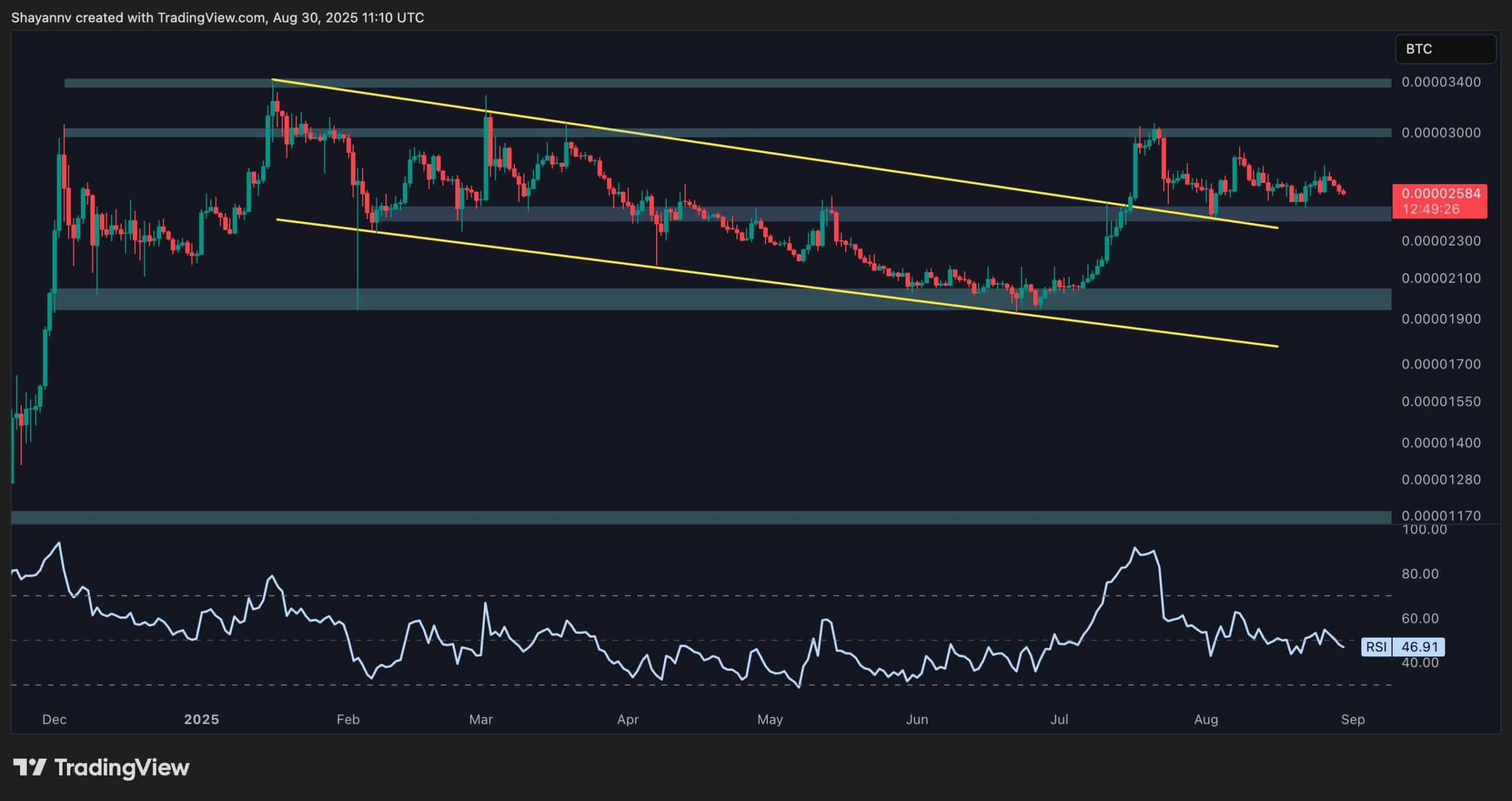Click the Dec label on the time axis
Viewport: 1512px width, 801px height.
tap(54, 719)
